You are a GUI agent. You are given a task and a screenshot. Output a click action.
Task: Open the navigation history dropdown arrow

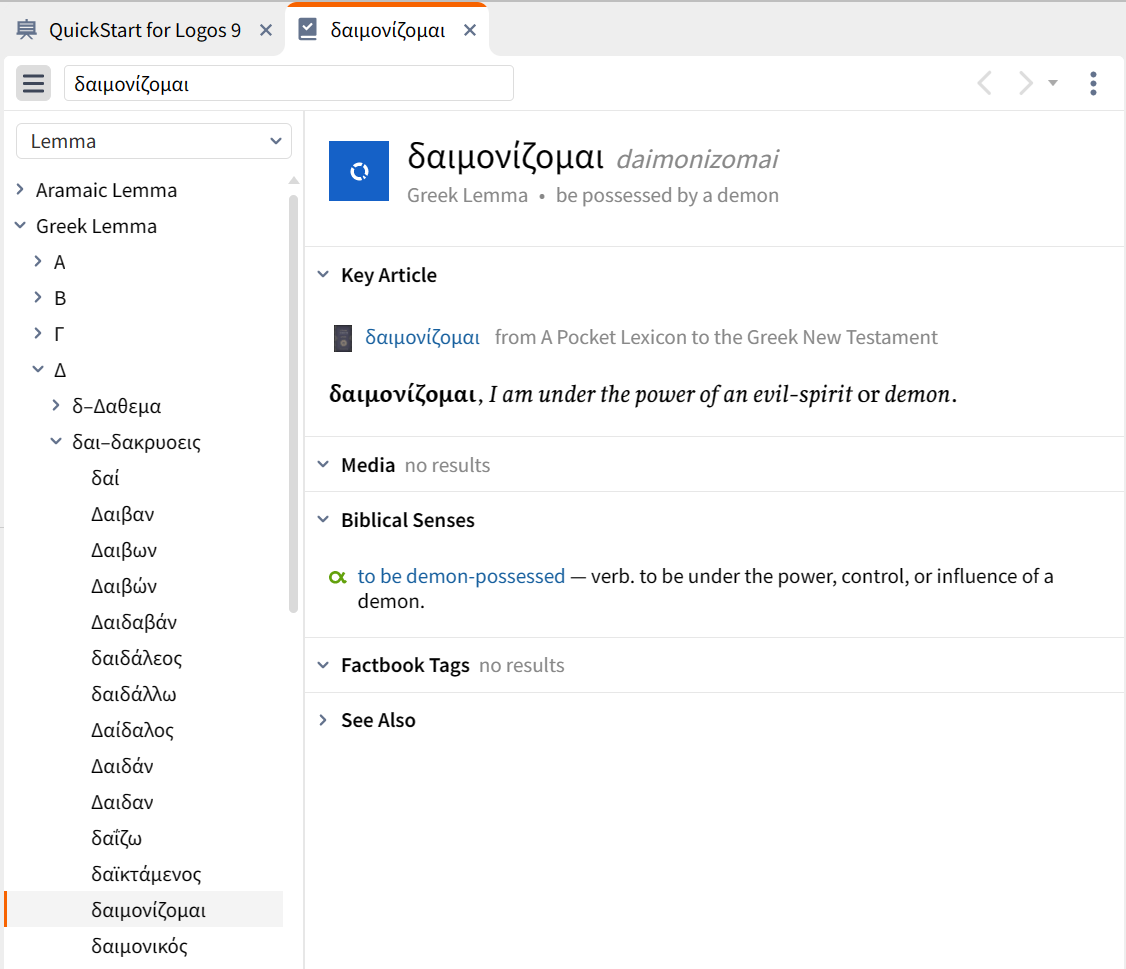pyautogui.click(x=1053, y=84)
